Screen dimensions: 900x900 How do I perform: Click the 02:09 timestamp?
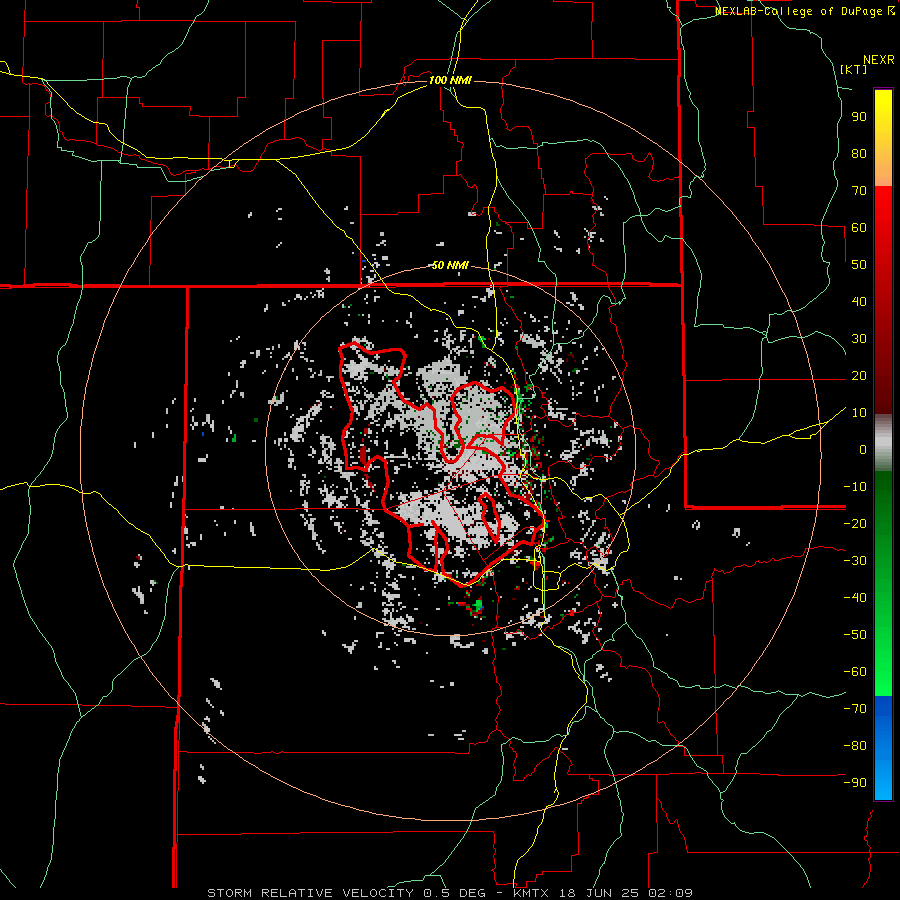[671, 893]
